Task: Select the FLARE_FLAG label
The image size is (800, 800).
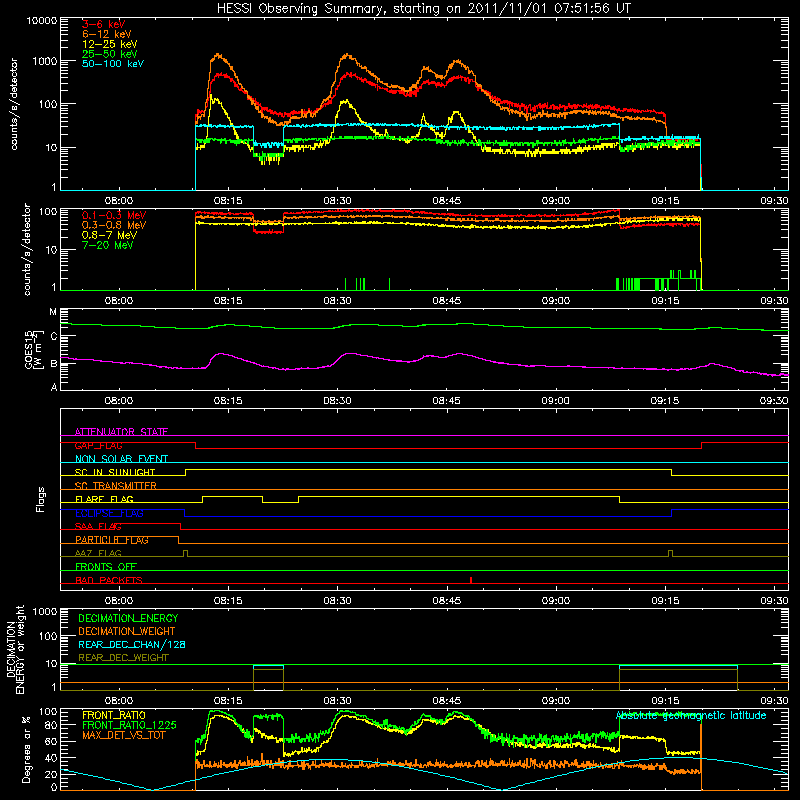Action: [x=104, y=499]
